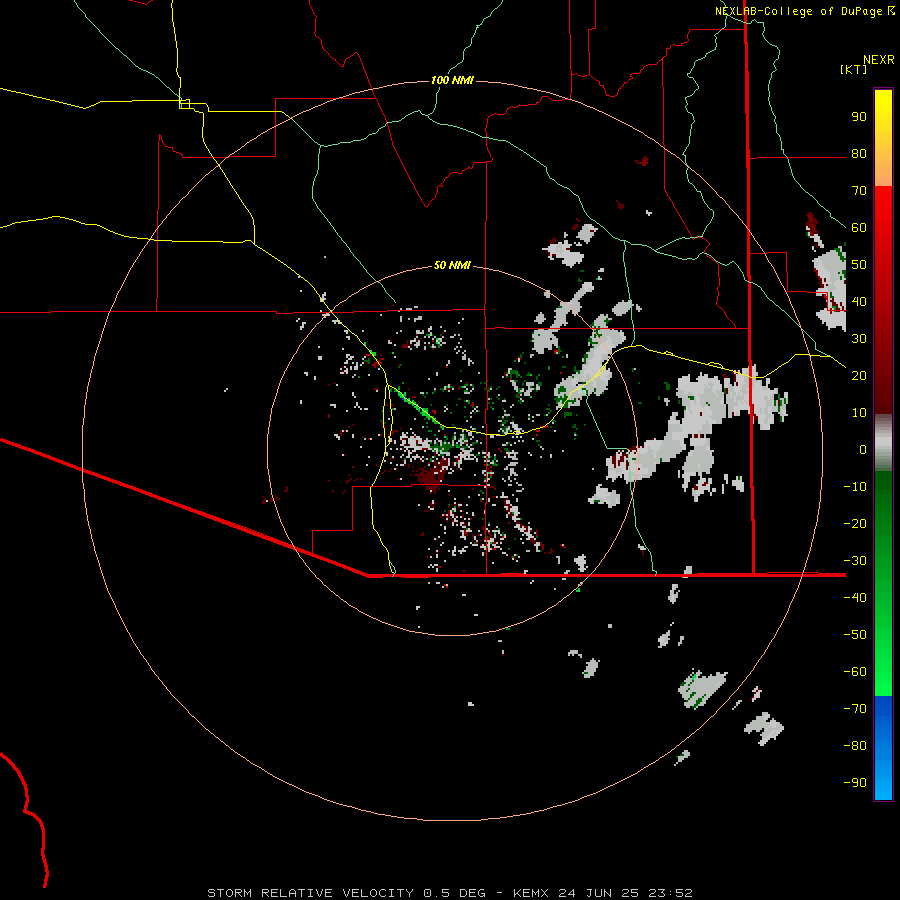Click the 90 value on velocity scale
The image size is (900, 900).
859,117
